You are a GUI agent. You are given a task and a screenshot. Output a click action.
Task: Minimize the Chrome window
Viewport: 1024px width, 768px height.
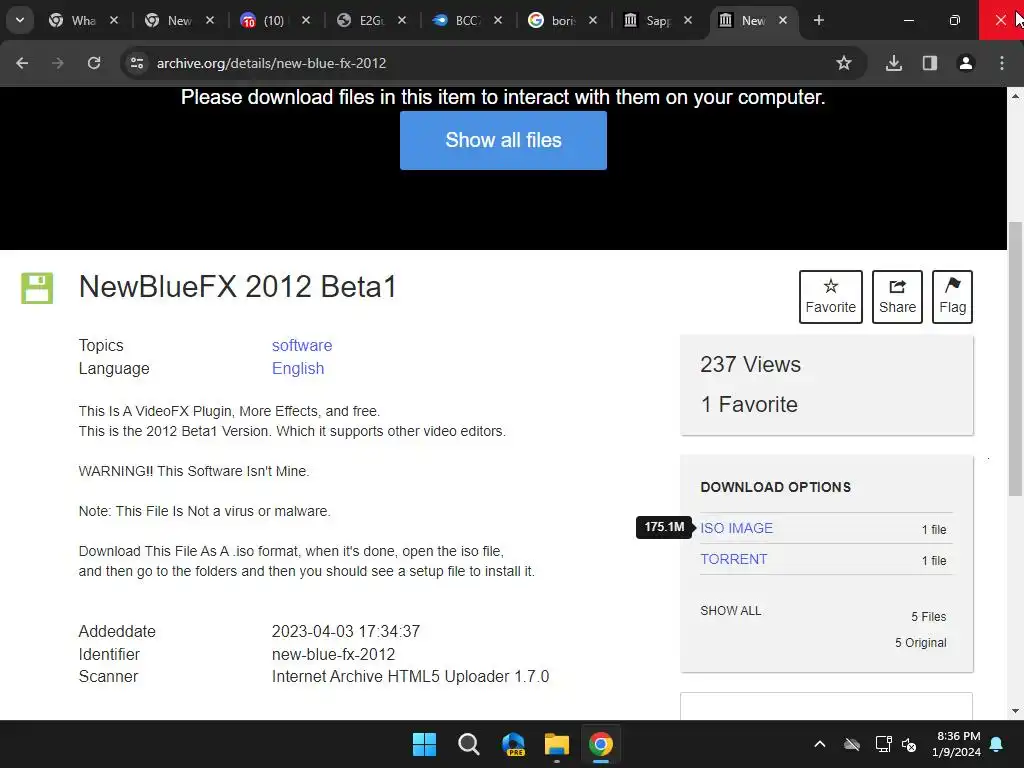908,20
